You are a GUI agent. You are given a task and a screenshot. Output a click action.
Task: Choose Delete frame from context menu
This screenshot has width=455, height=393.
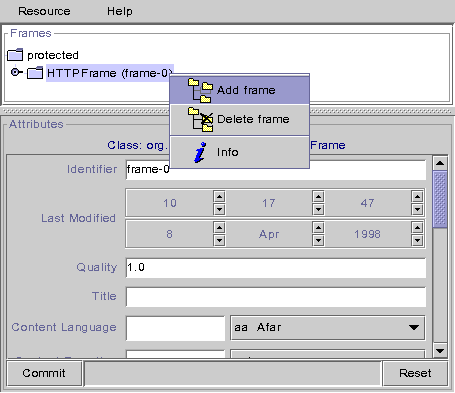click(x=240, y=119)
